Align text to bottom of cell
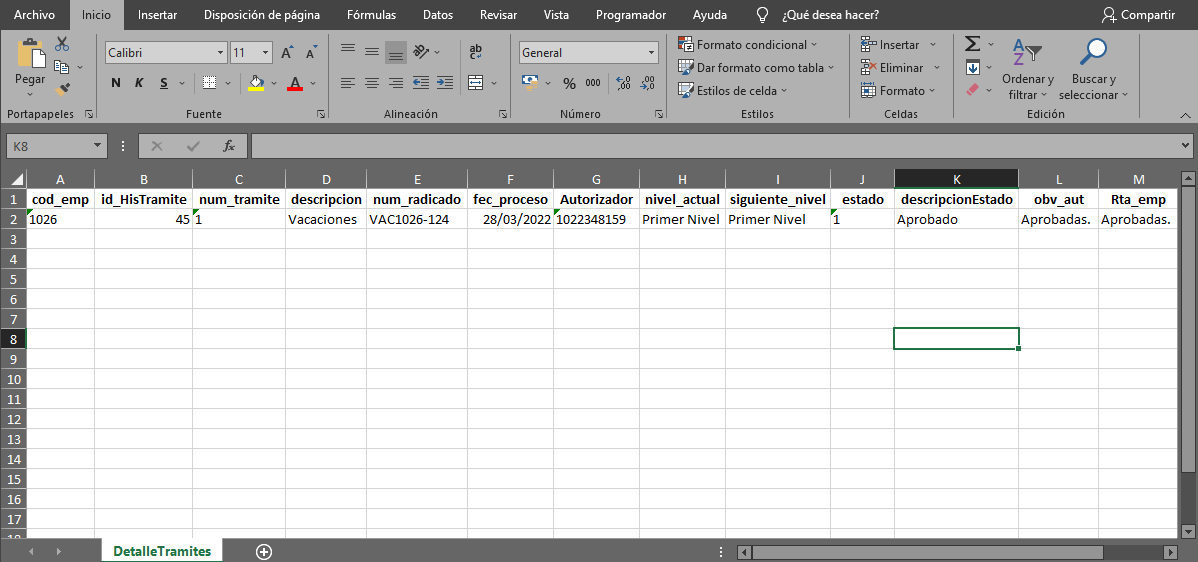 tap(396, 51)
